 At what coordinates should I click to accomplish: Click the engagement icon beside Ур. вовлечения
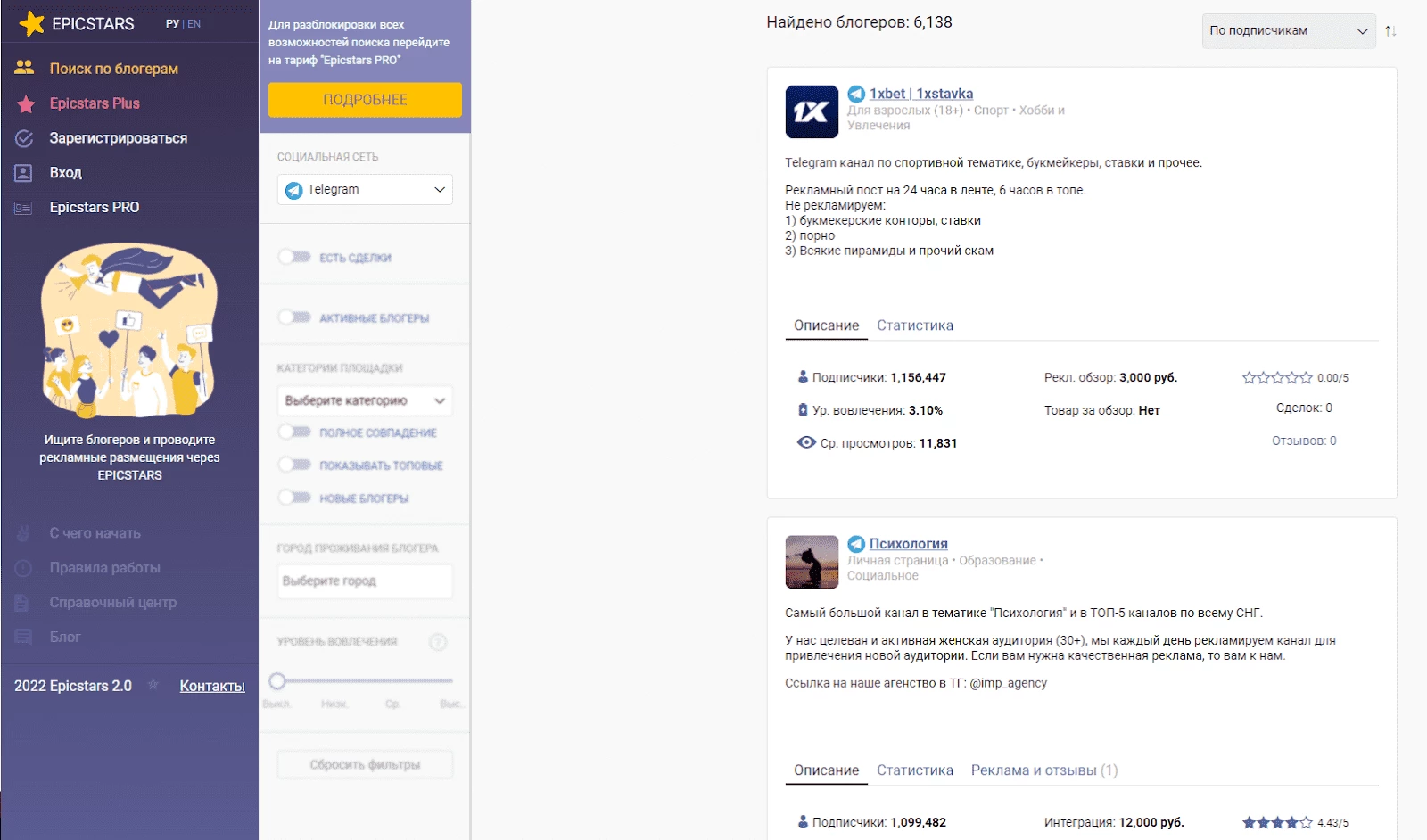coord(803,410)
